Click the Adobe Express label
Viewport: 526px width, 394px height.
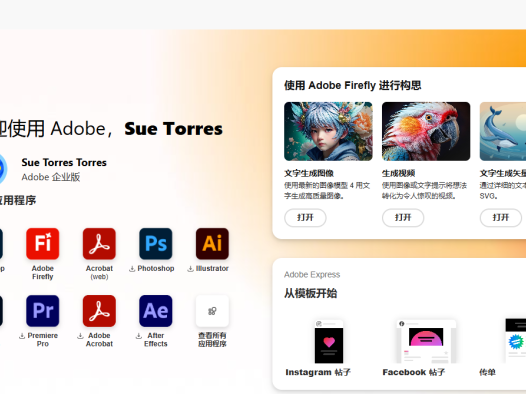pyautogui.click(x=312, y=275)
